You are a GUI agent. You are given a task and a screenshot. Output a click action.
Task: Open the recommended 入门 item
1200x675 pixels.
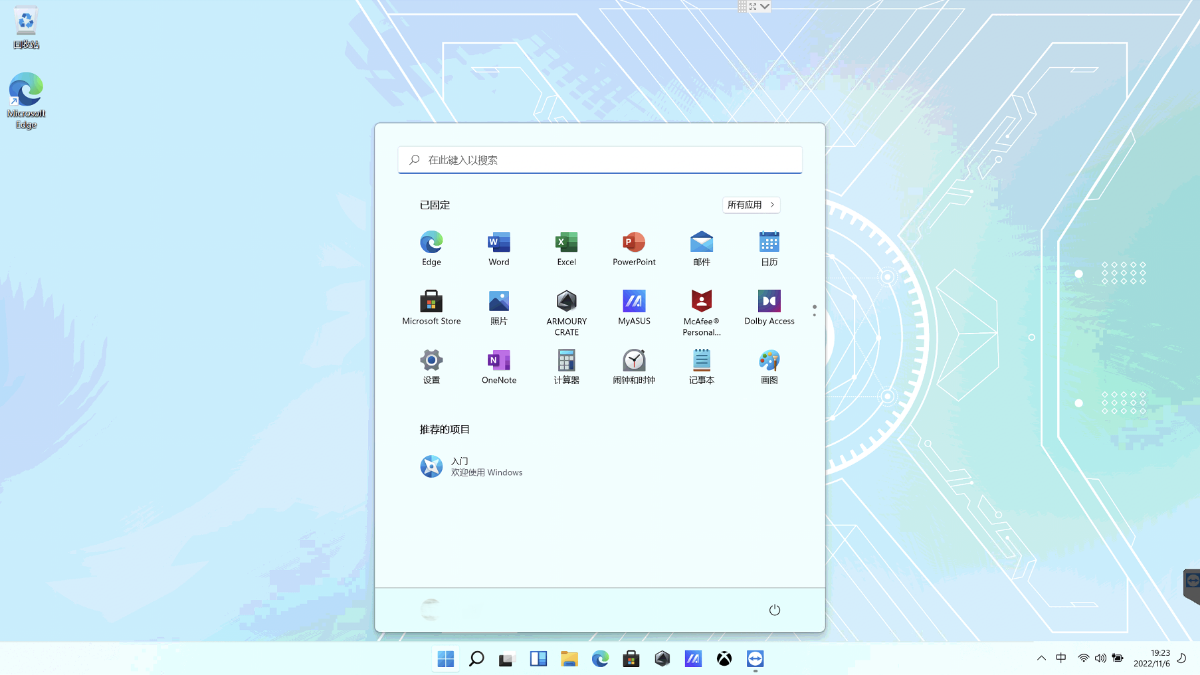coord(472,467)
